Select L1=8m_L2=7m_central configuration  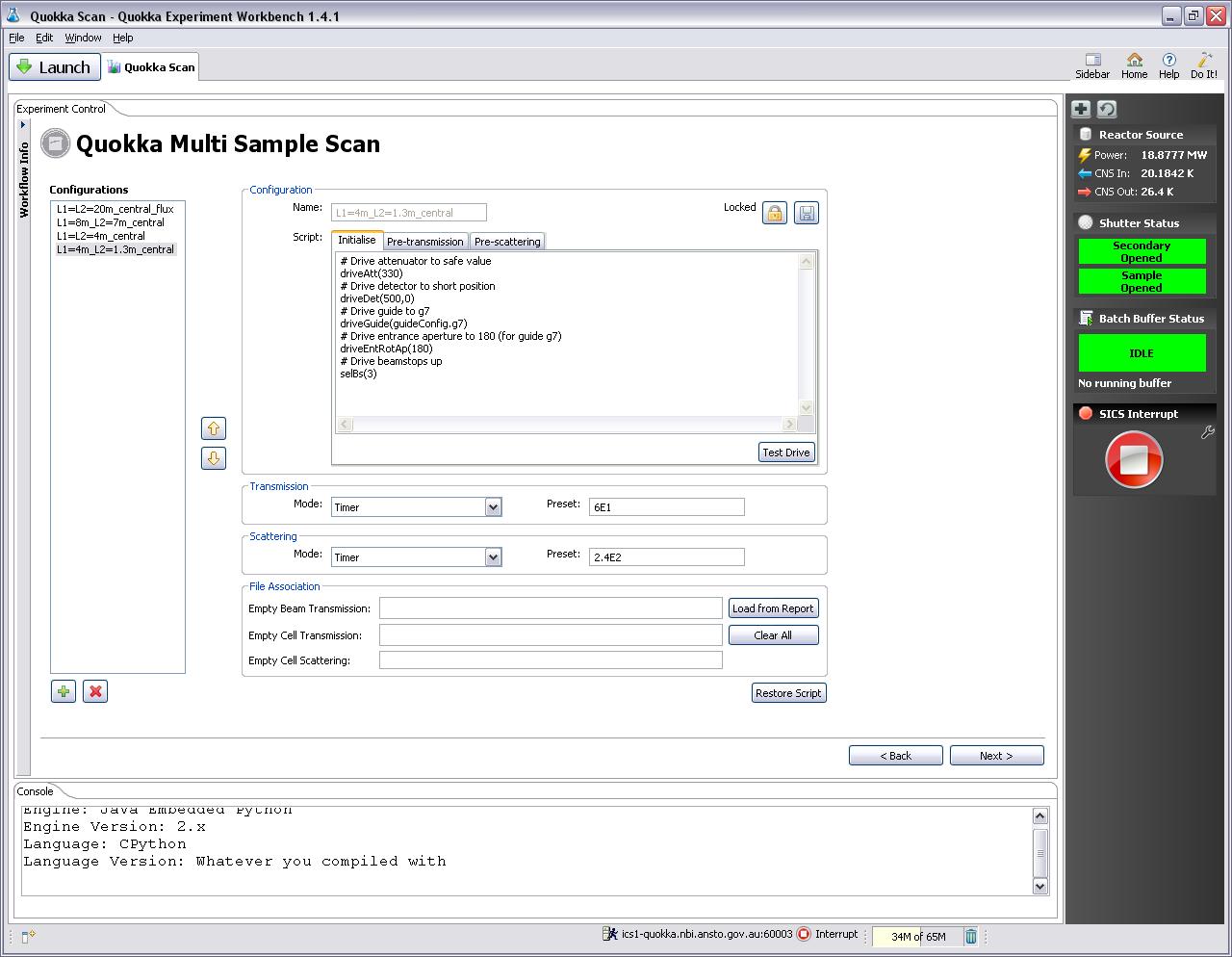(110, 222)
